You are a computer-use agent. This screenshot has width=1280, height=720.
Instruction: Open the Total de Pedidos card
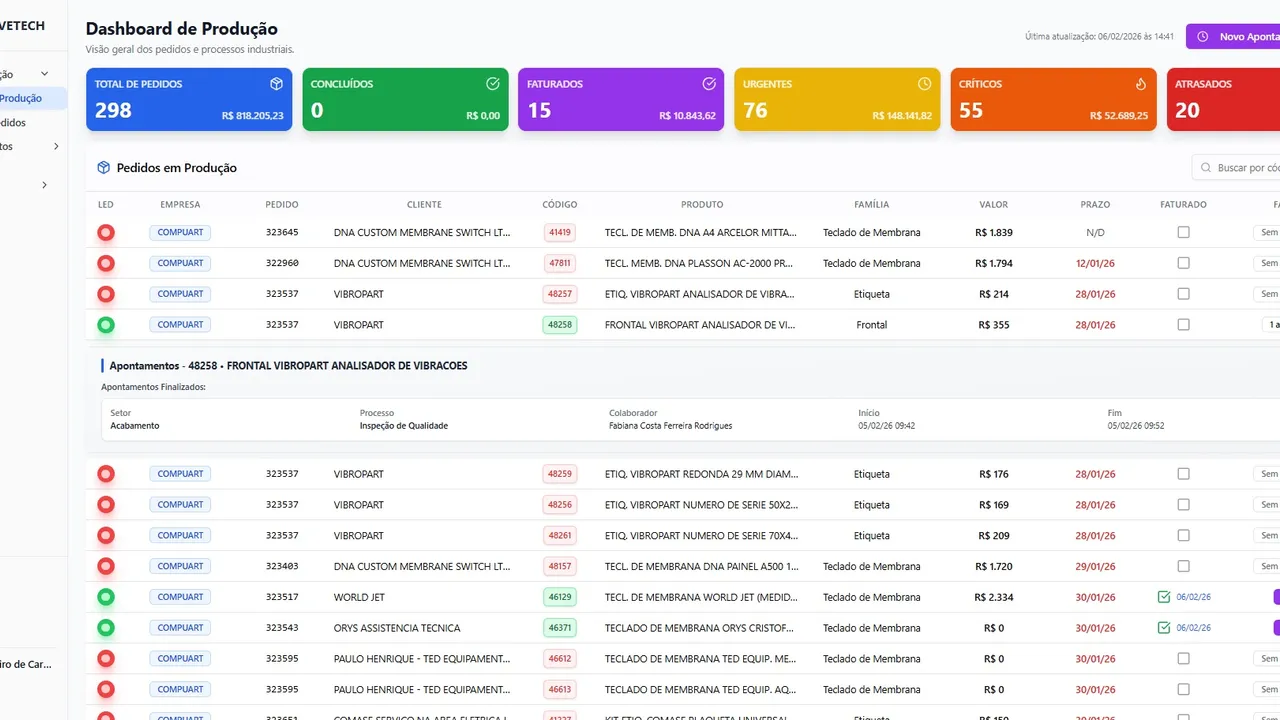pyautogui.click(x=189, y=99)
